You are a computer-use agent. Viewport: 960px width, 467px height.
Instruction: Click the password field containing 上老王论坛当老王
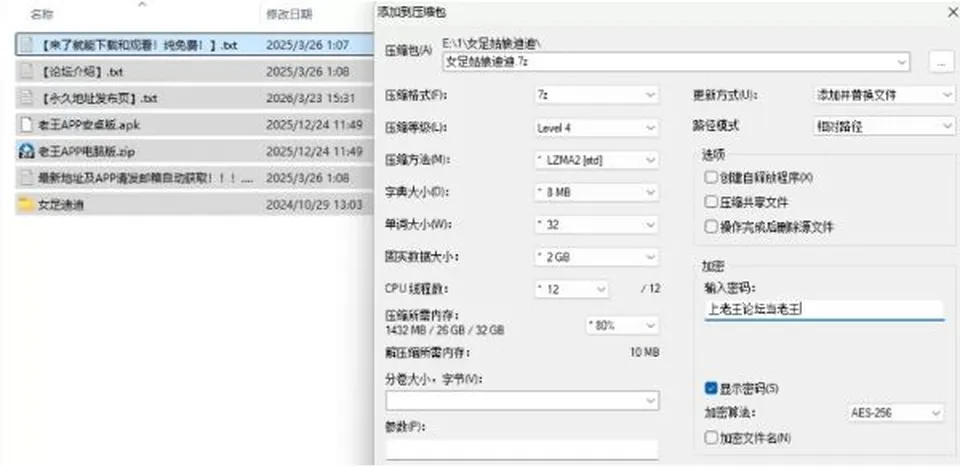824,310
